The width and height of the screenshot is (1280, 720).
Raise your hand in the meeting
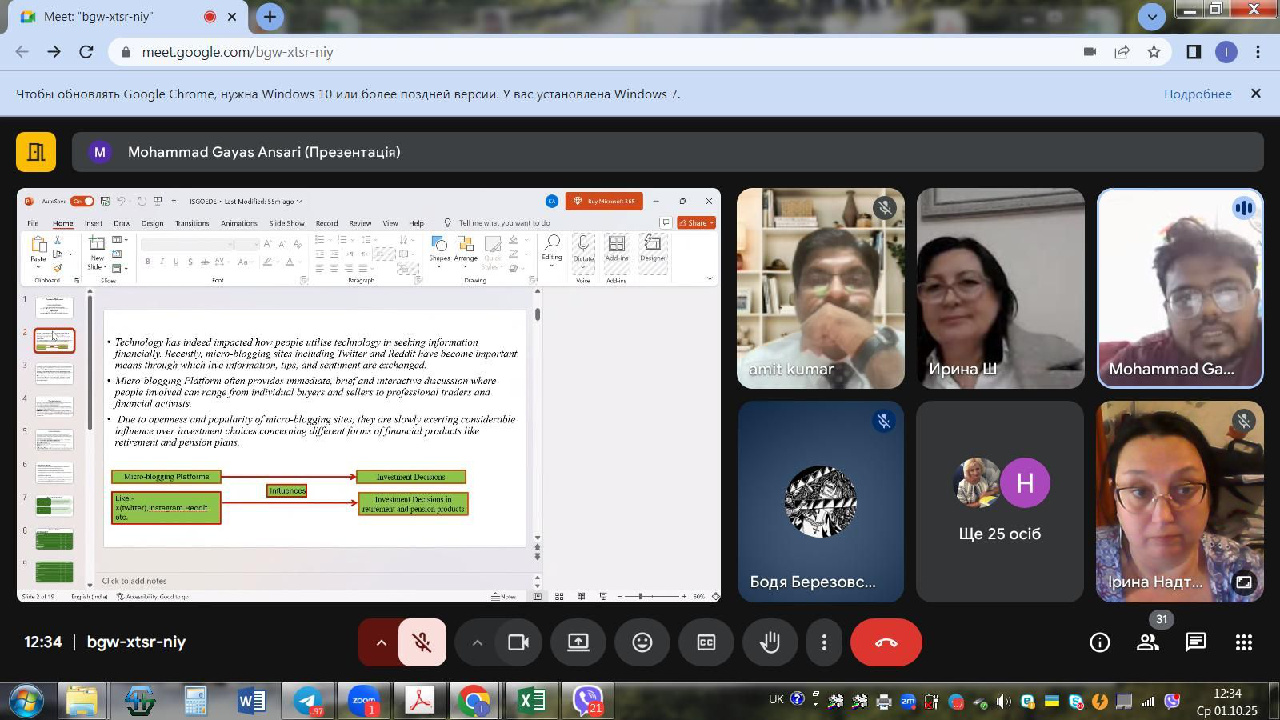point(770,642)
